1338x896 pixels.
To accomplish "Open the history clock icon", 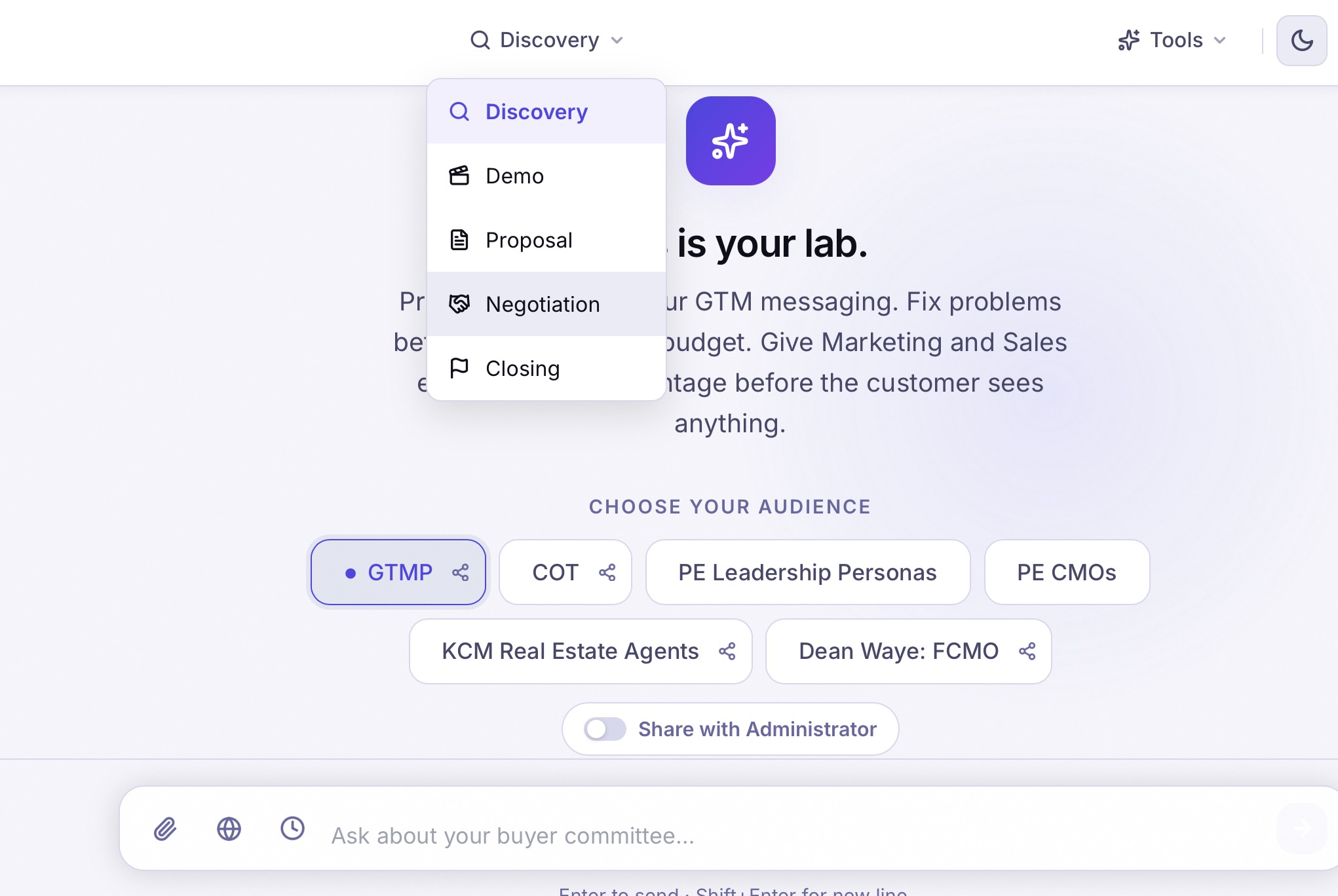I will (292, 829).
